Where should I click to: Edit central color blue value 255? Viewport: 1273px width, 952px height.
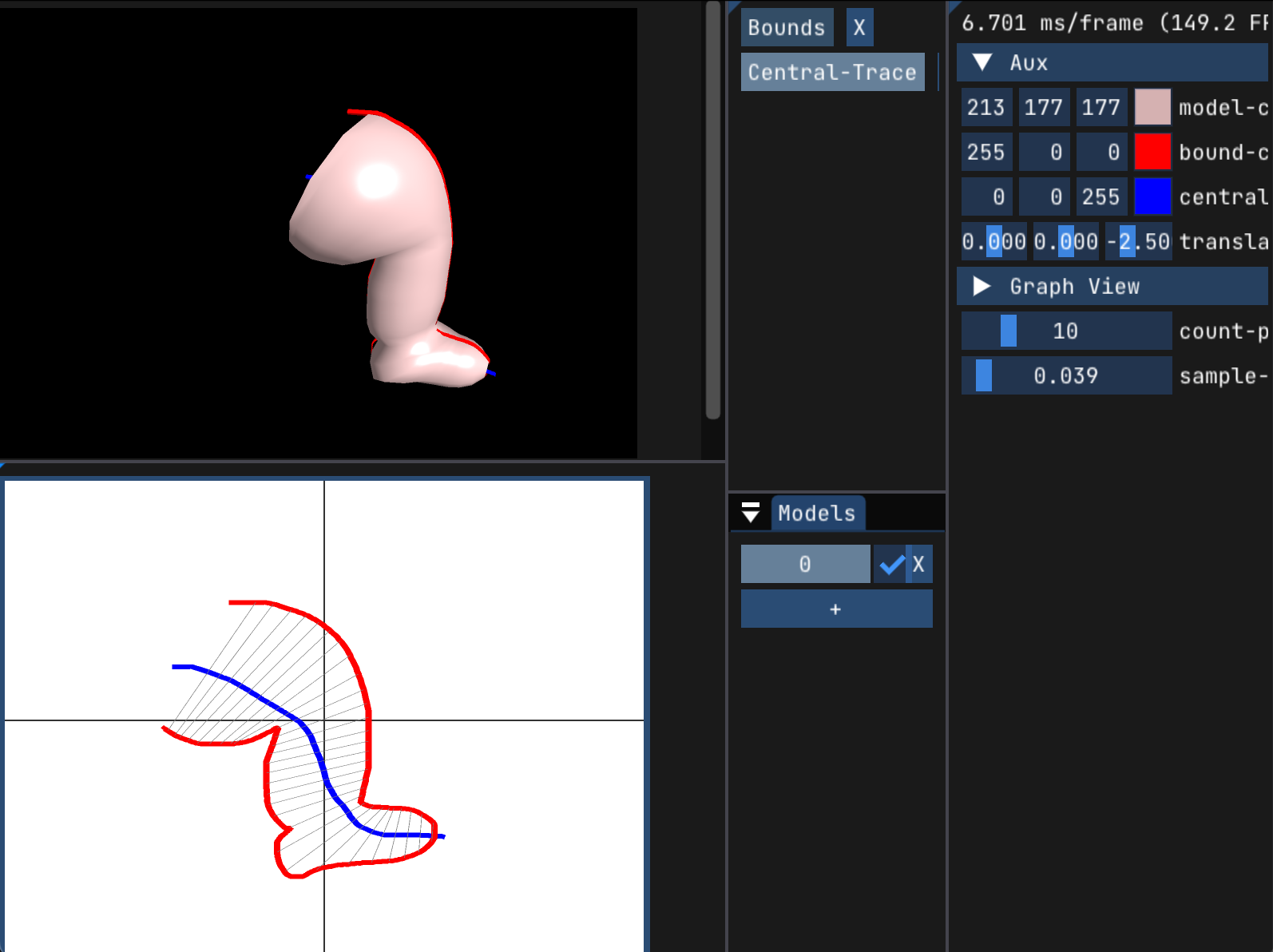[x=1101, y=196]
